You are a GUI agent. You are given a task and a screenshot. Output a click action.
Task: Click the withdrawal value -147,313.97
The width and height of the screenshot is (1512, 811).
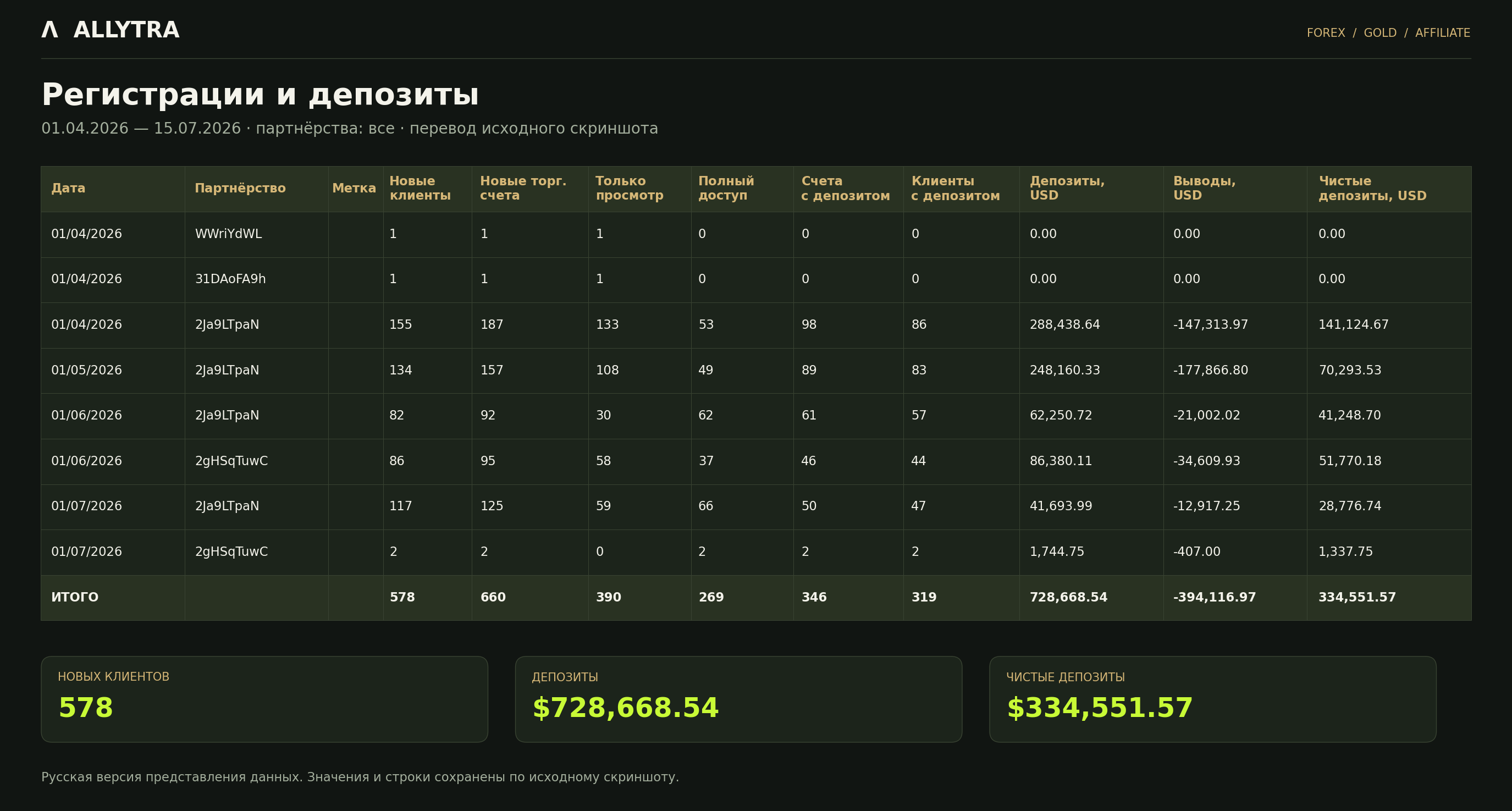[1210, 325]
